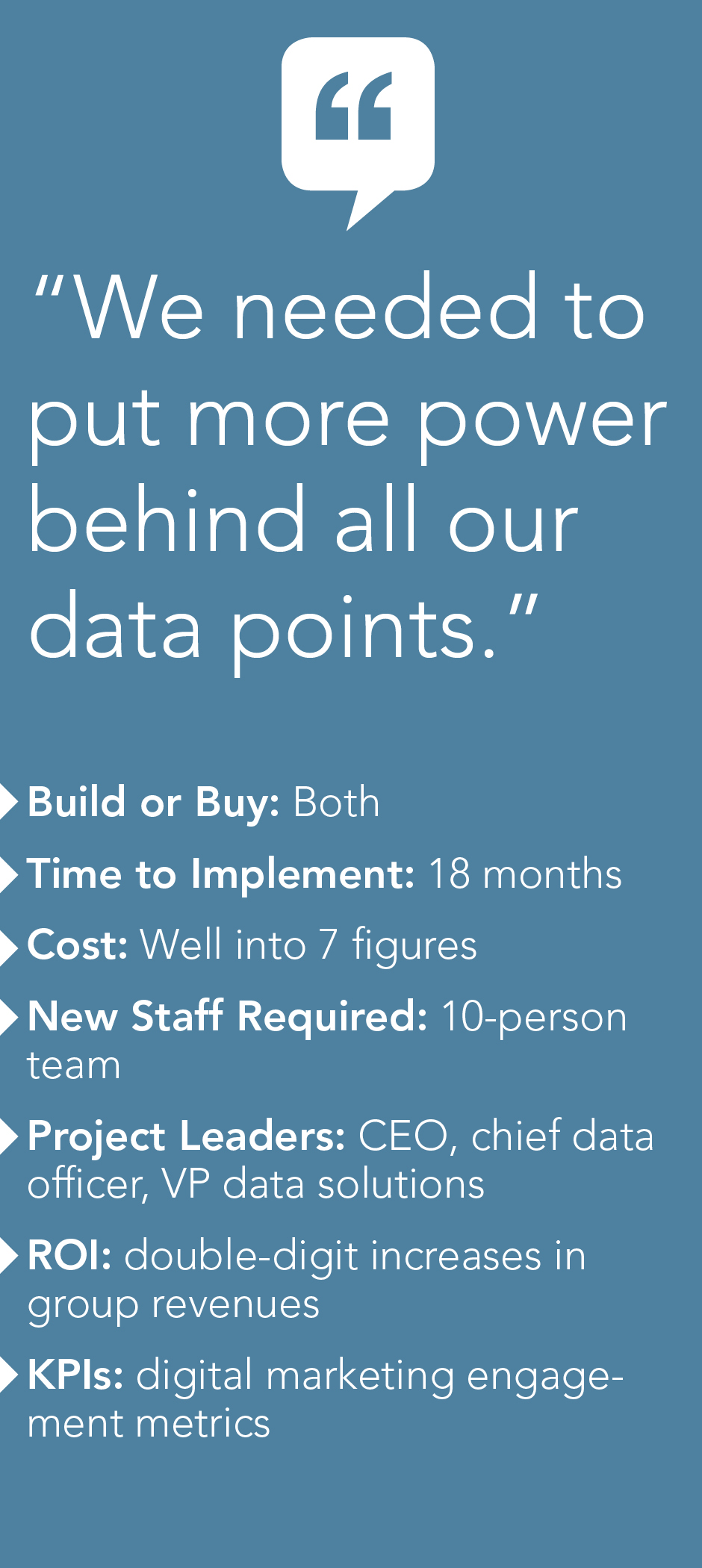
Task: Click the arrow bullet beside Build or Buy
Action: [x=8, y=803]
